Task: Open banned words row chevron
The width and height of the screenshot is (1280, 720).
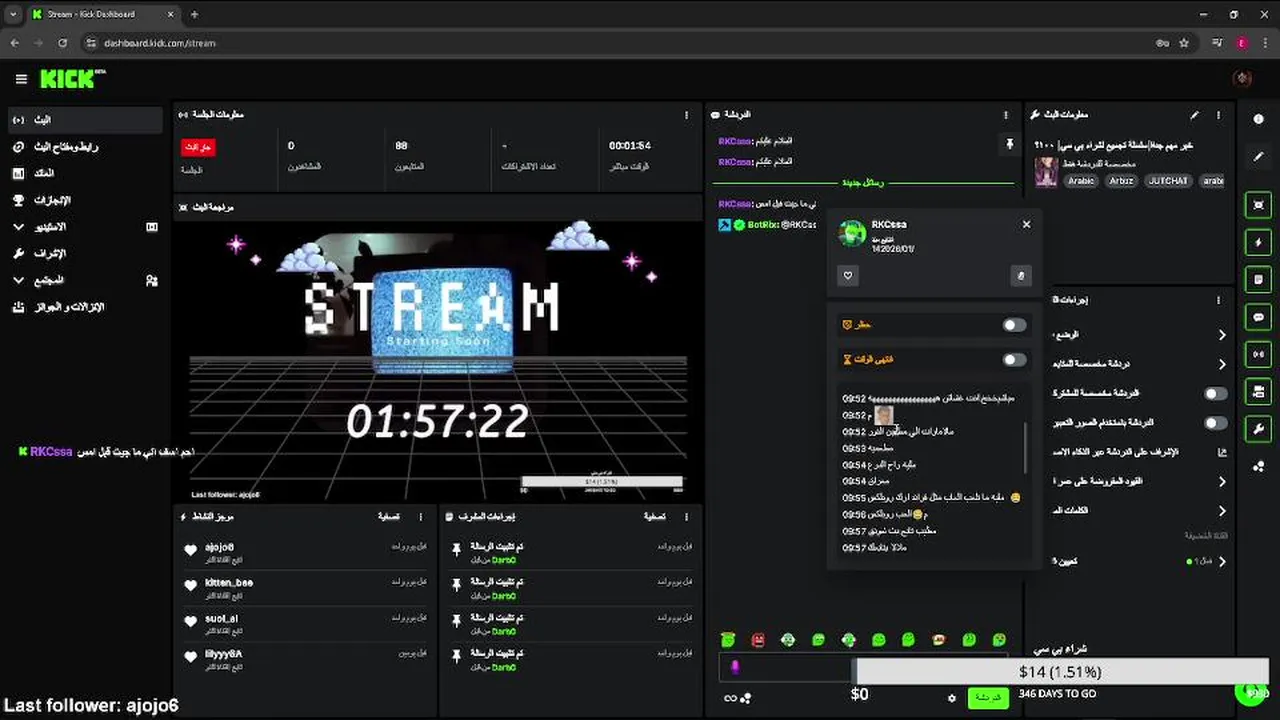Action: click(x=1222, y=511)
